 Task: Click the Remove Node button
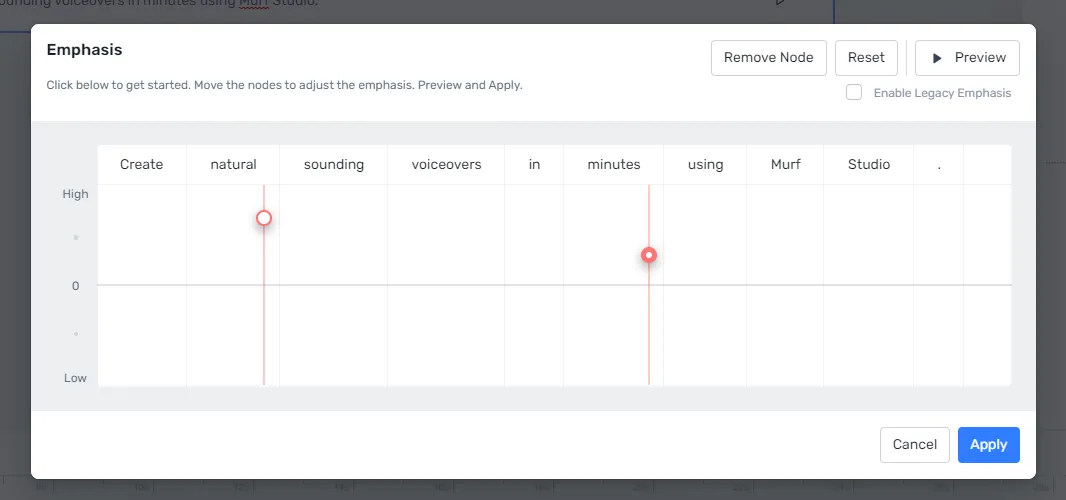point(768,58)
